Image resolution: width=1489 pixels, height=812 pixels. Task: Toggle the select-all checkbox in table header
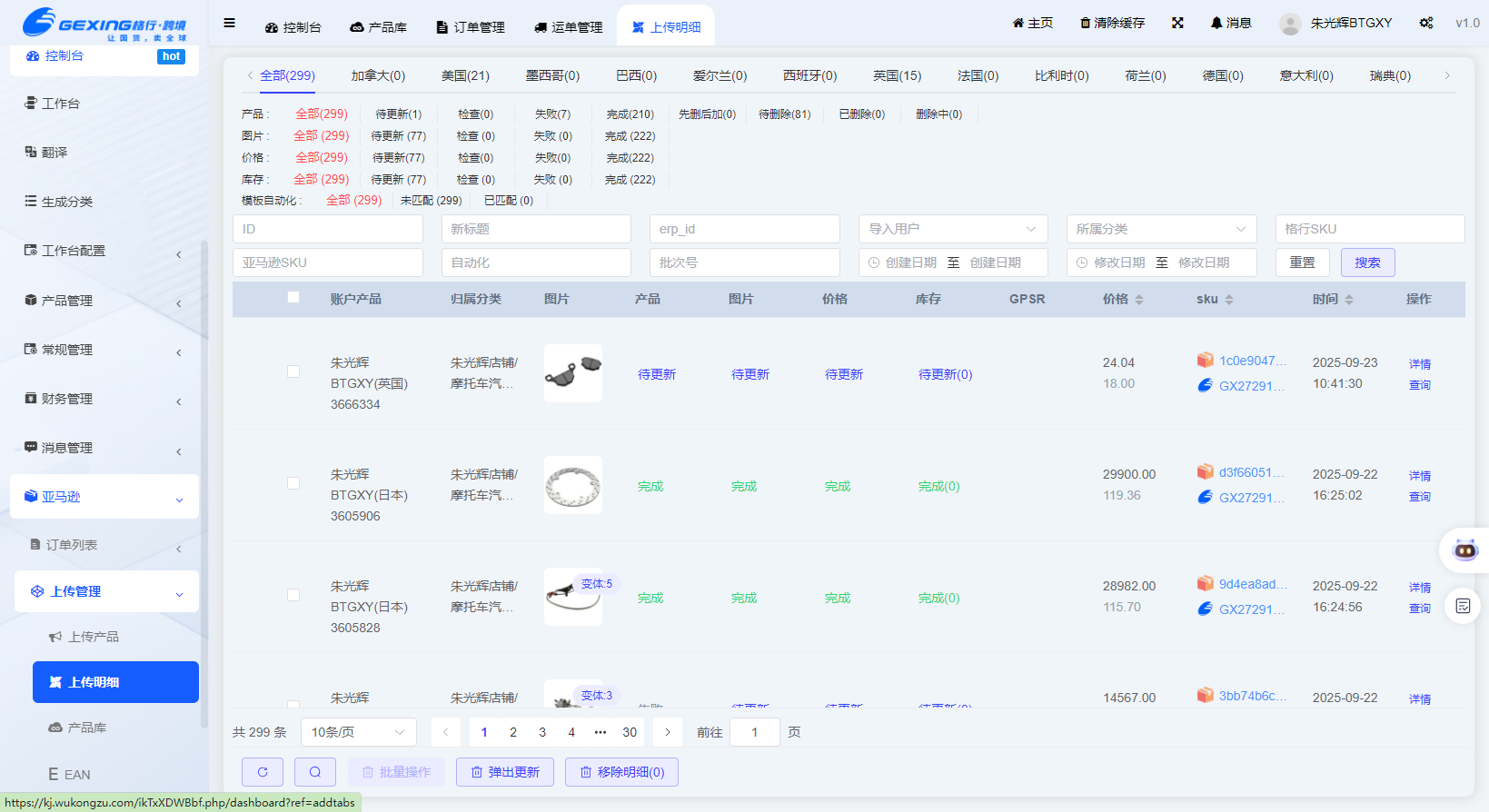[293, 297]
